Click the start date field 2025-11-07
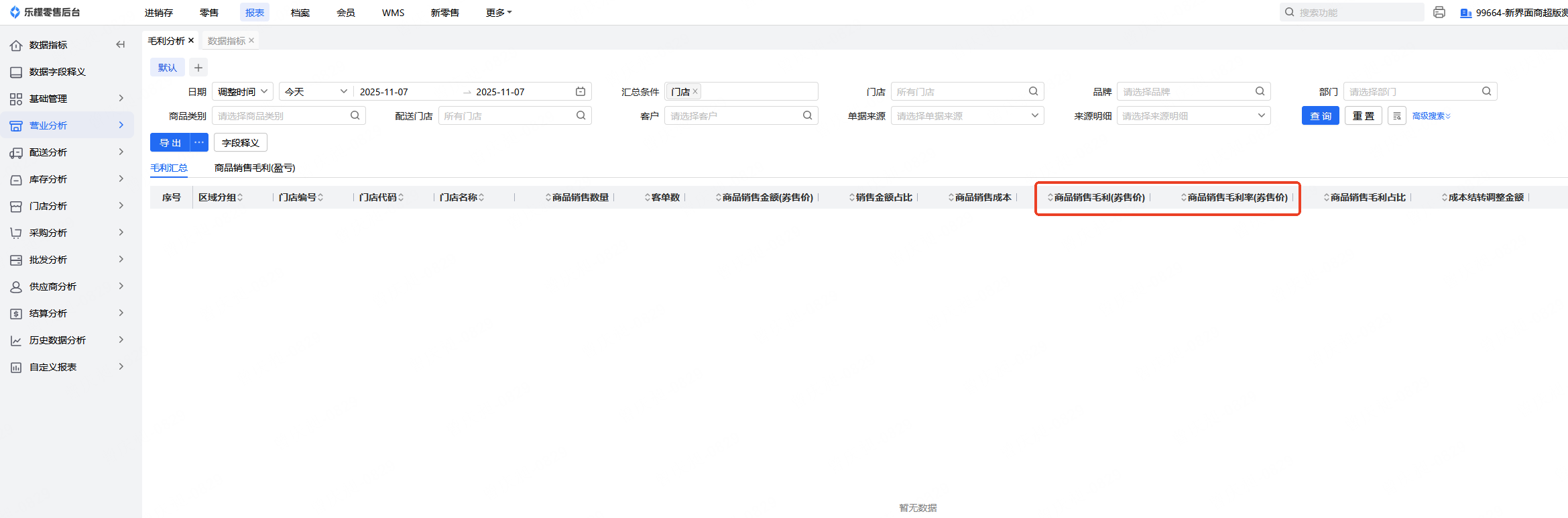The height and width of the screenshot is (518, 1568). [x=384, y=92]
